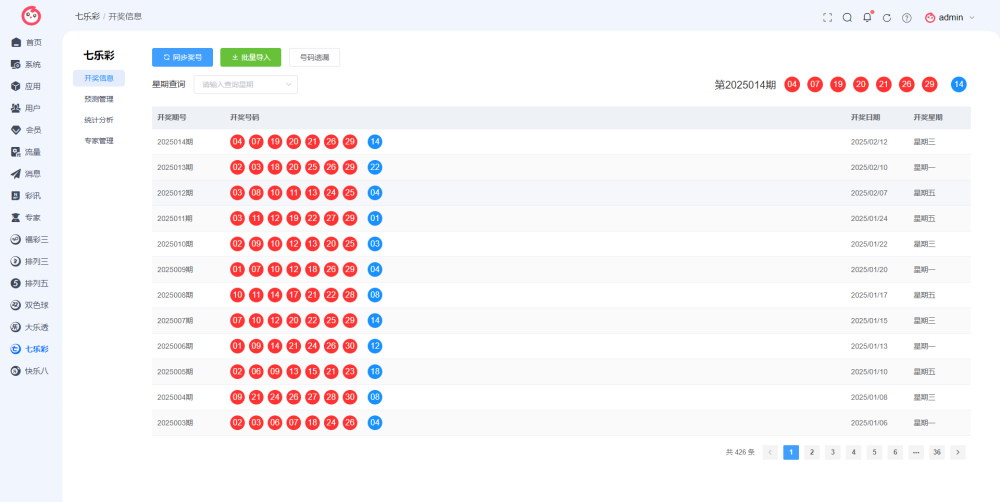Click the 号码遗漏 button
This screenshot has width=1000, height=502.
pyautogui.click(x=314, y=57)
